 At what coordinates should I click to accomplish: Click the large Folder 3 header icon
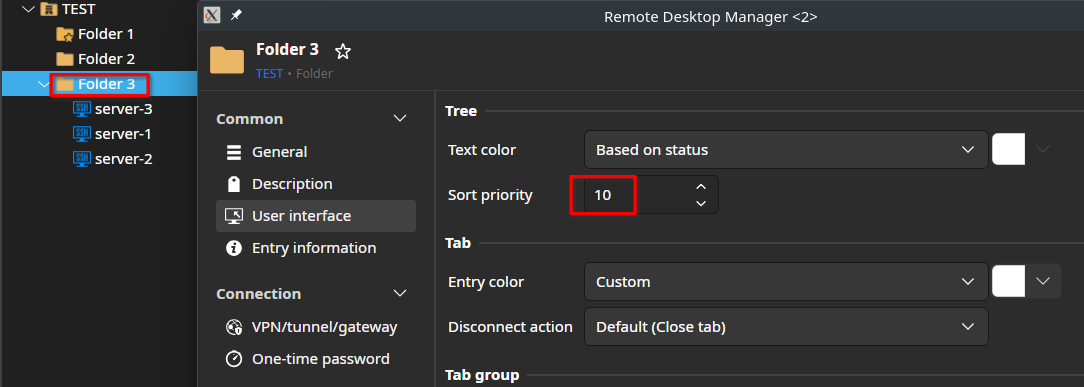(x=227, y=60)
